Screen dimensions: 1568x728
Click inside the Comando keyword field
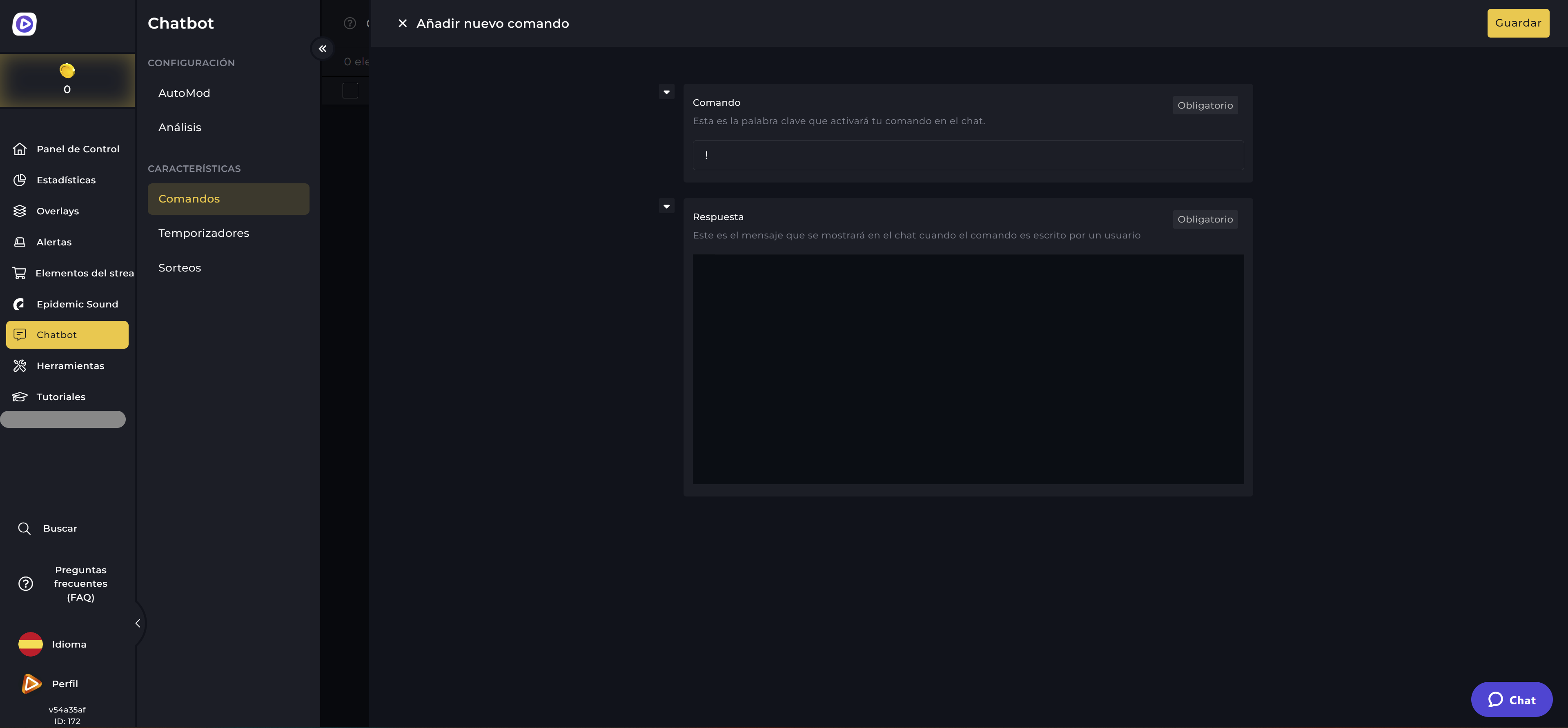click(x=968, y=155)
